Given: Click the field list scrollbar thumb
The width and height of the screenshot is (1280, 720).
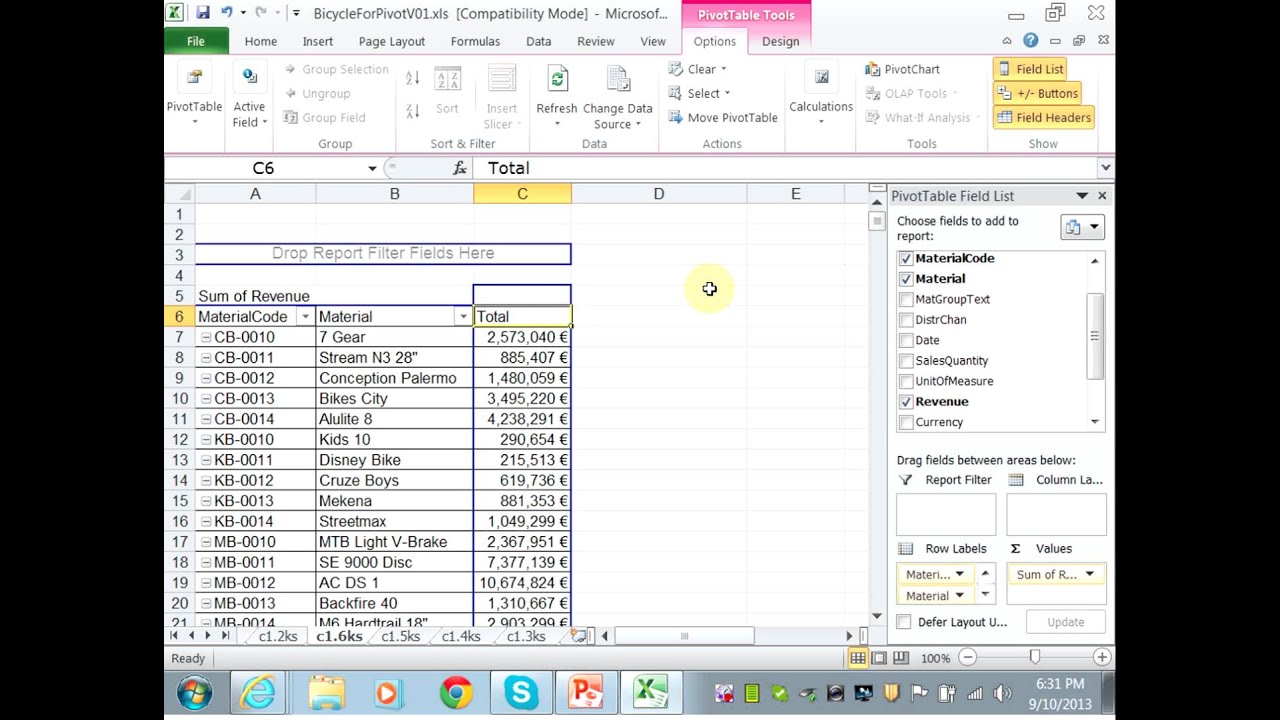Looking at the screenshot, I should pyautogui.click(x=1095, y=337).
